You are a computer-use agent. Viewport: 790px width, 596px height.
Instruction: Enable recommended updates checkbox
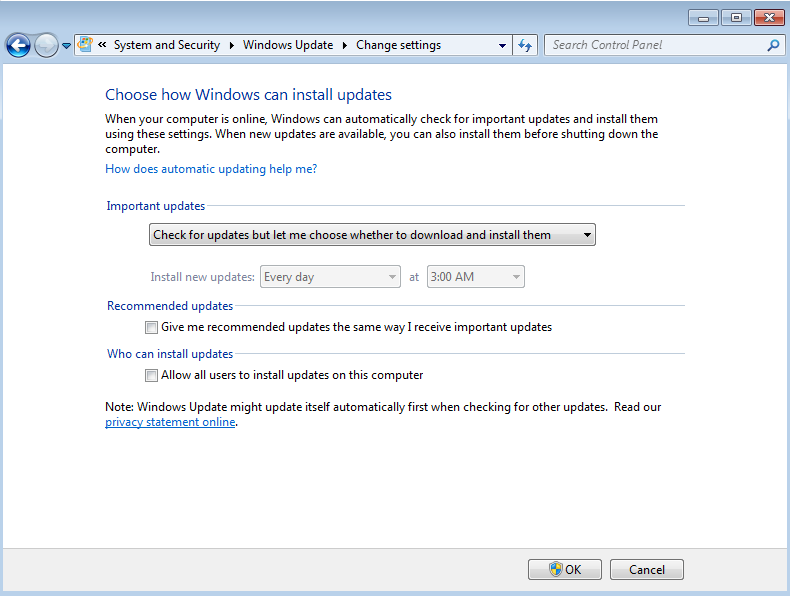point(151,327)
